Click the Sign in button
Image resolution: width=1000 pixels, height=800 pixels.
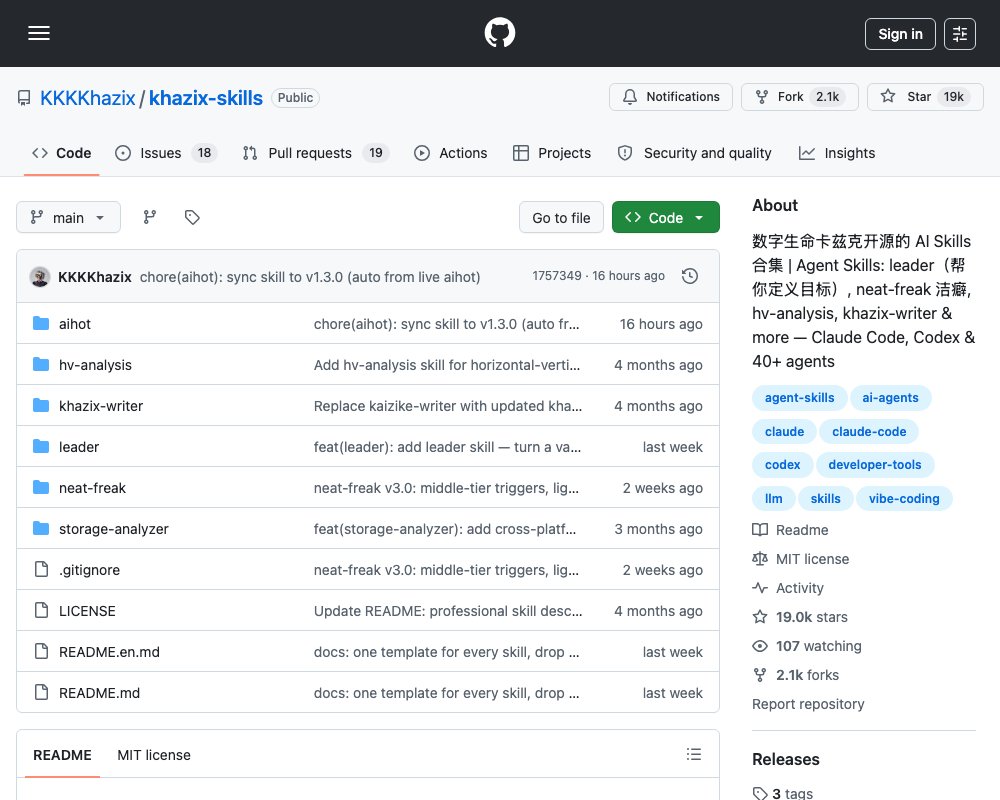900,34
